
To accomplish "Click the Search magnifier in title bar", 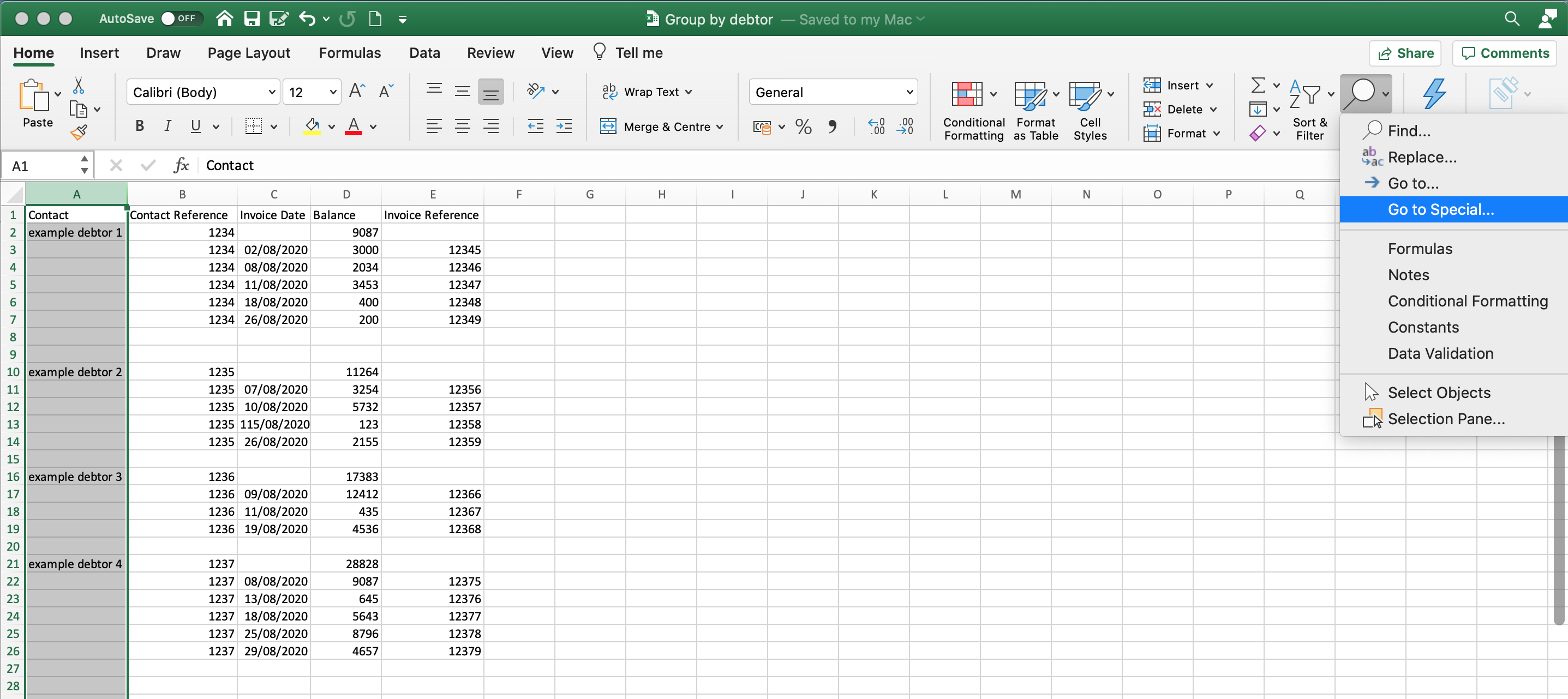I will coord(1512,19).
